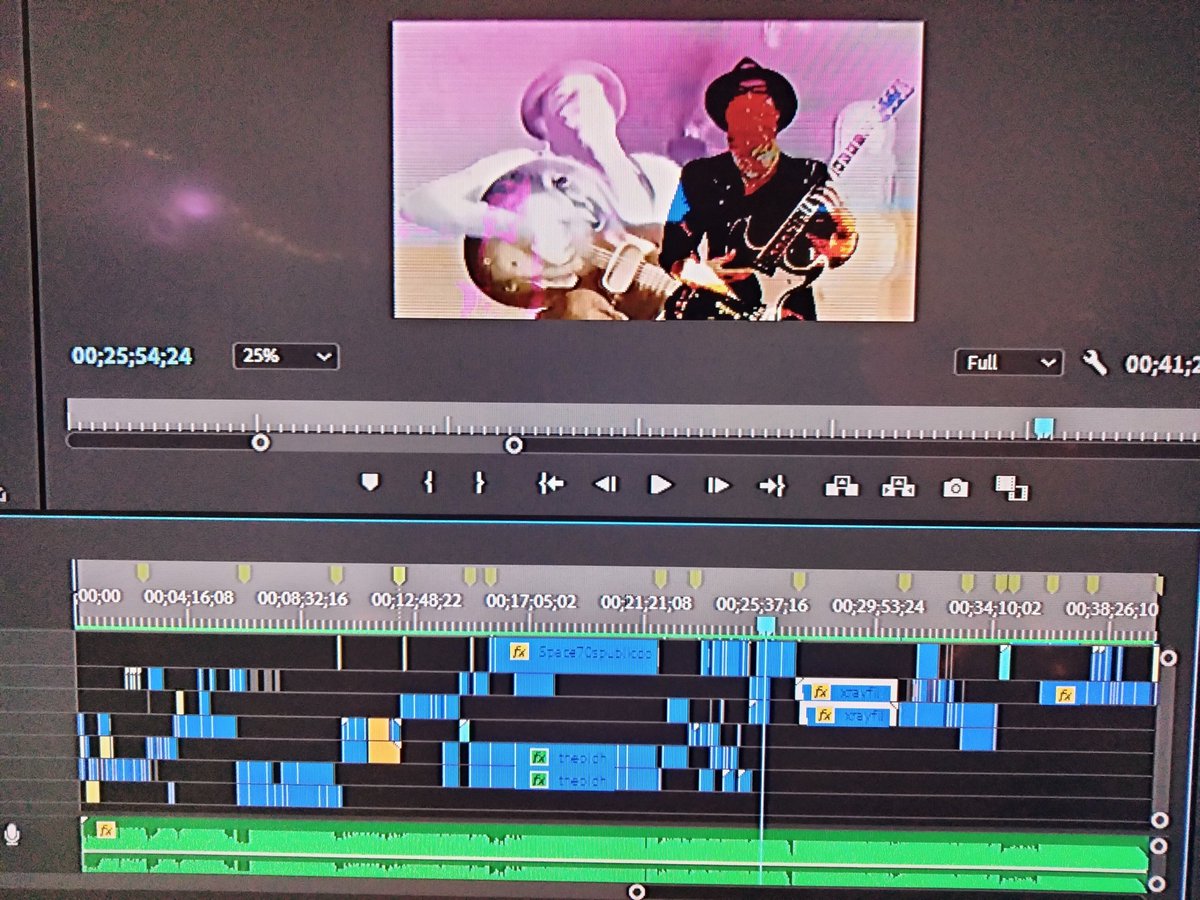Toggle Comparison View icon
The width and height of the screenshot is (1200, 900).
[x=1011, y=488]
